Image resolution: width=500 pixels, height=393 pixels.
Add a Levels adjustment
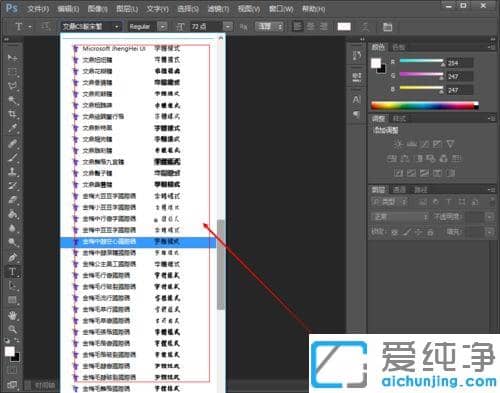[412, 144]
